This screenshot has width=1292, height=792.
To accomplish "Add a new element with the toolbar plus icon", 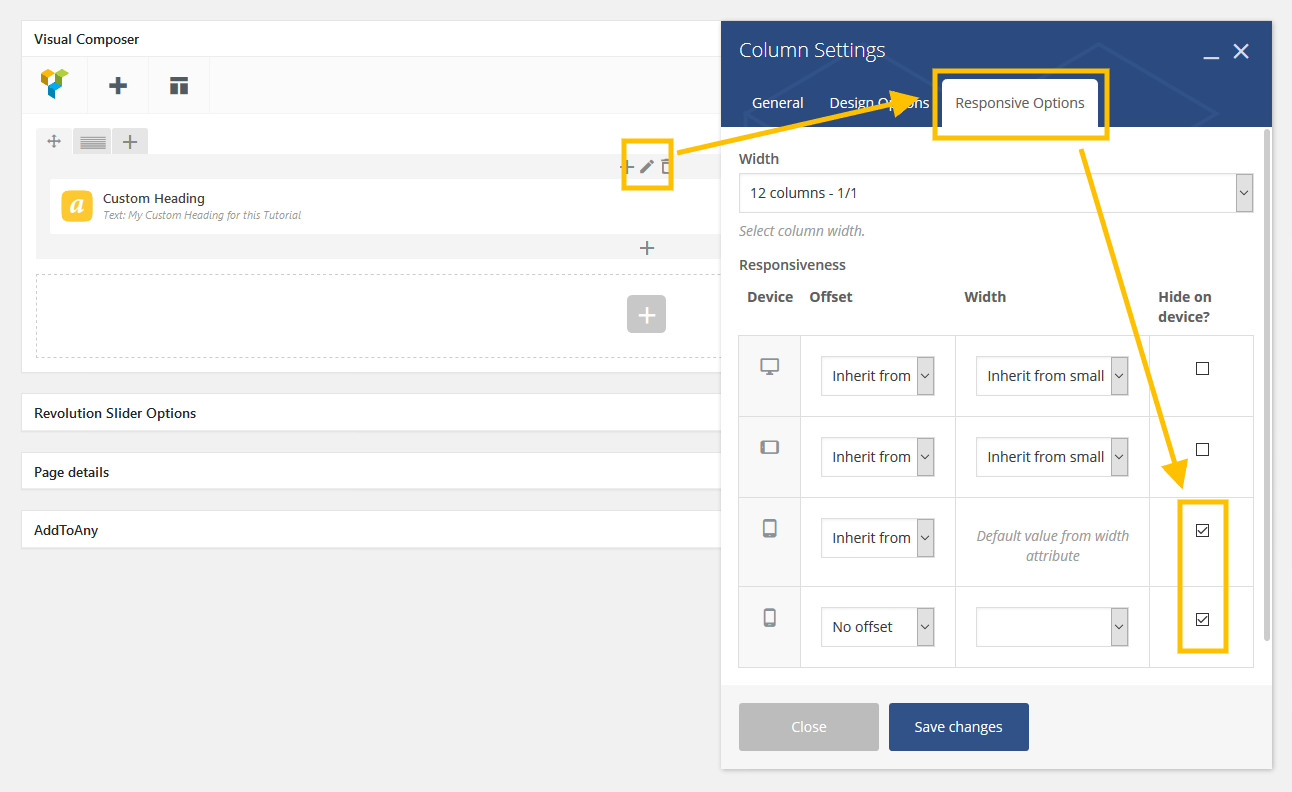I will pyautogui.click(x=118, y=86).
